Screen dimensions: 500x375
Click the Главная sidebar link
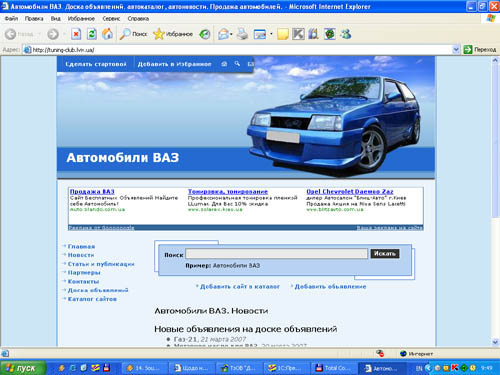point(81,247)
